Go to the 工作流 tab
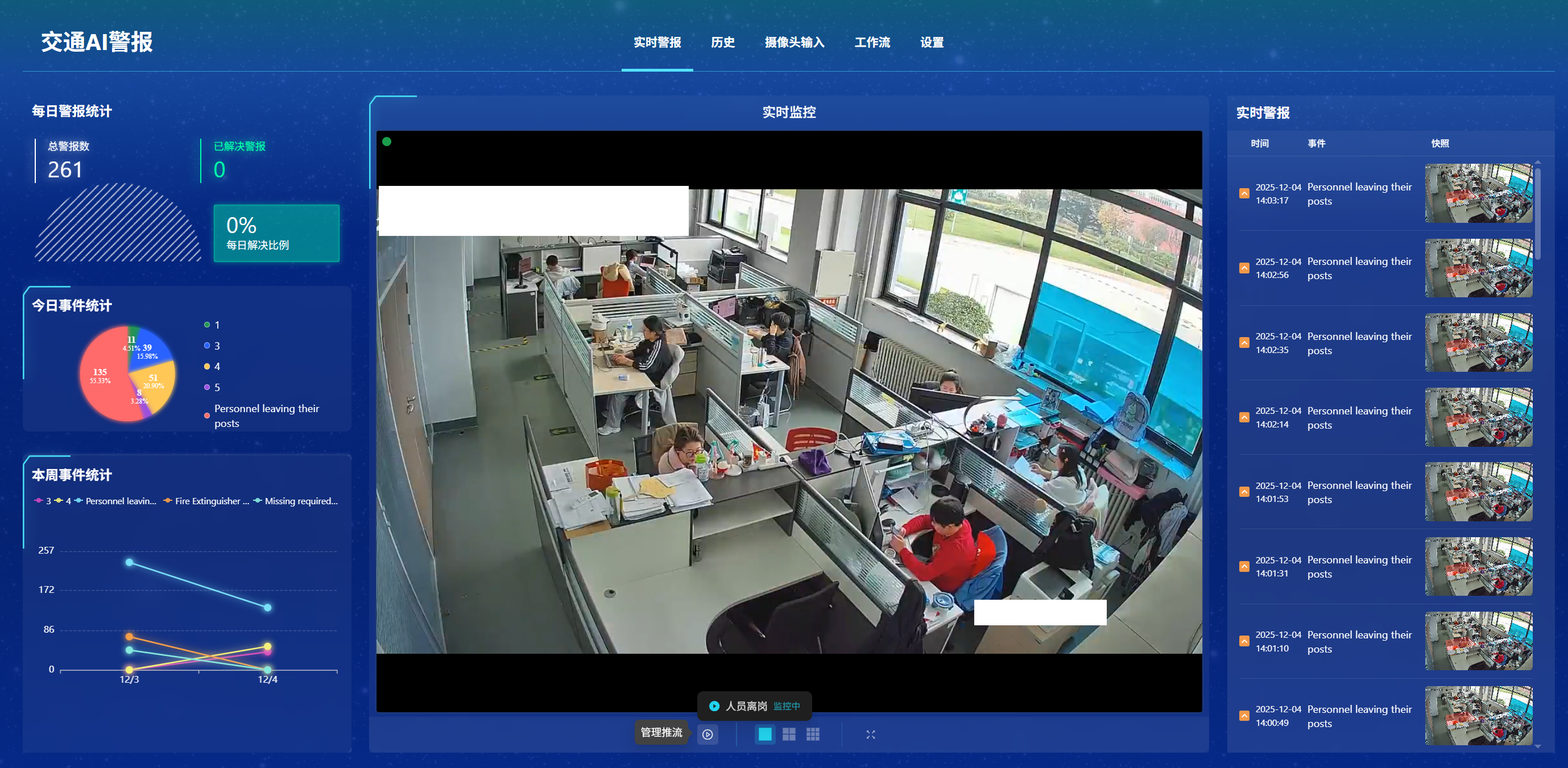 pyautogui.click(x=872, y=43)
